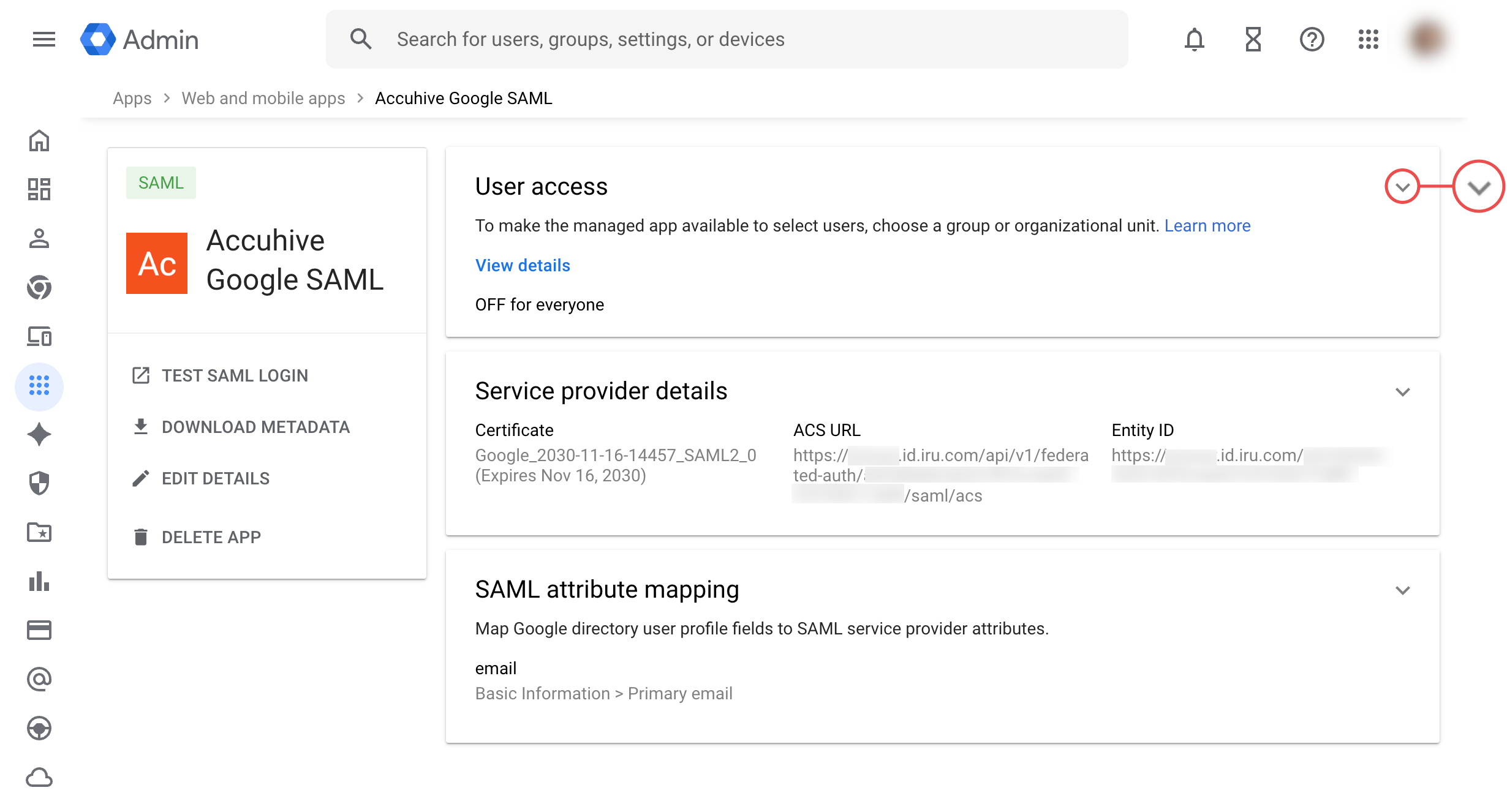Click the Google_2030-11-16 certificate name
This screenshot has height=812, width=1507.
pos(616,455)
